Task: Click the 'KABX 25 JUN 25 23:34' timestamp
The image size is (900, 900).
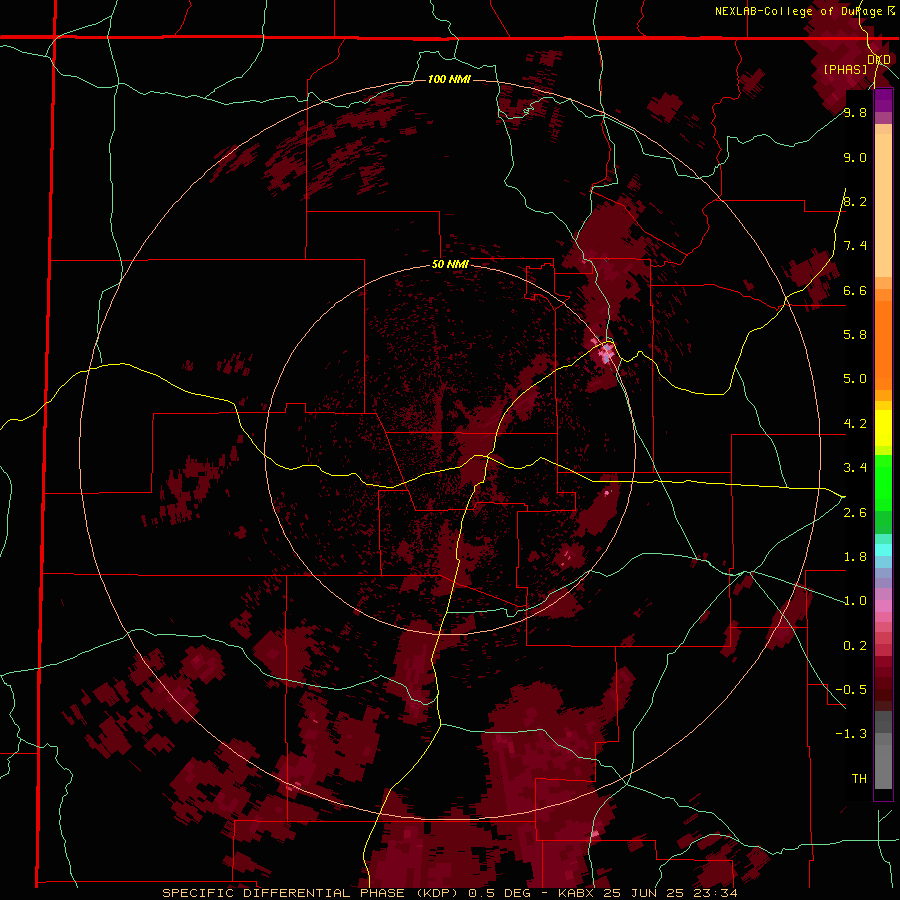Action: coord(647,893)
